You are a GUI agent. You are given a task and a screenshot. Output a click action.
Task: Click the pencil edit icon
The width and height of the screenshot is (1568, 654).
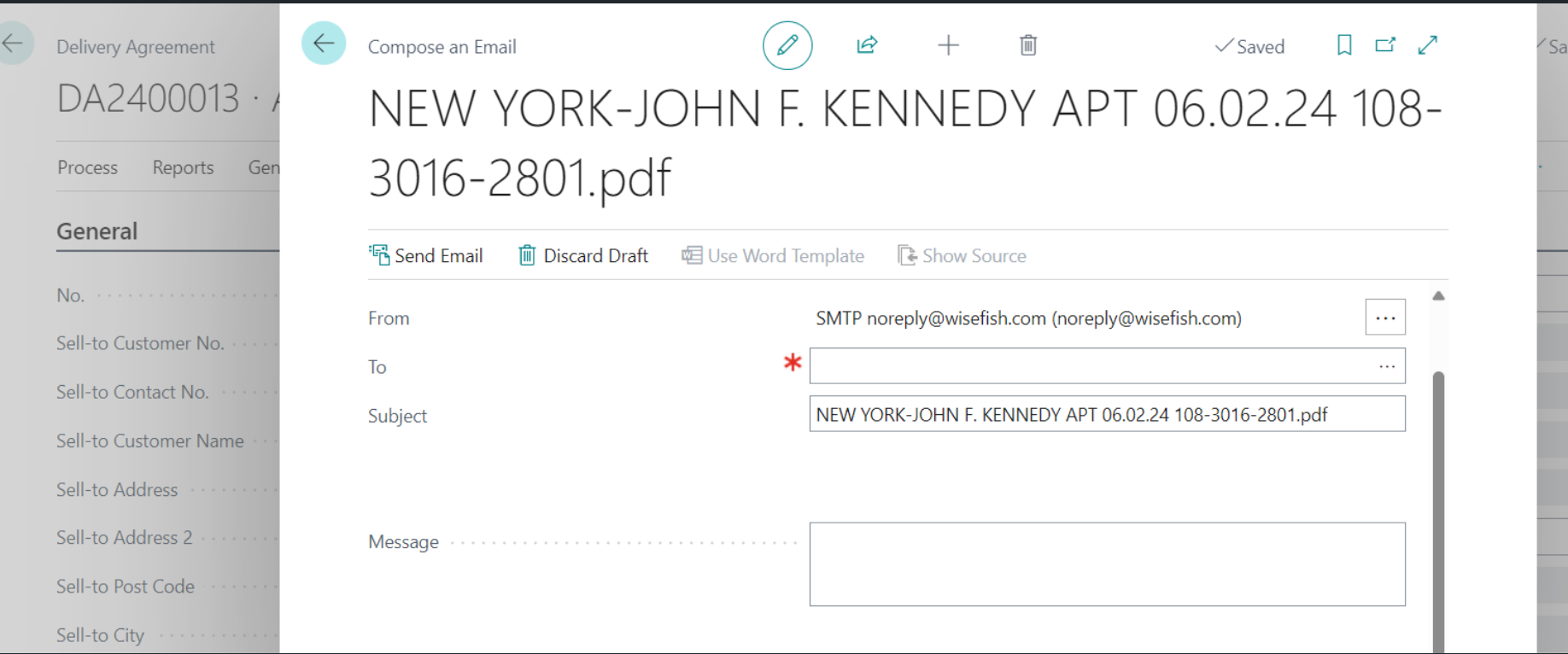pyautogui.click(x=787, y=45)
